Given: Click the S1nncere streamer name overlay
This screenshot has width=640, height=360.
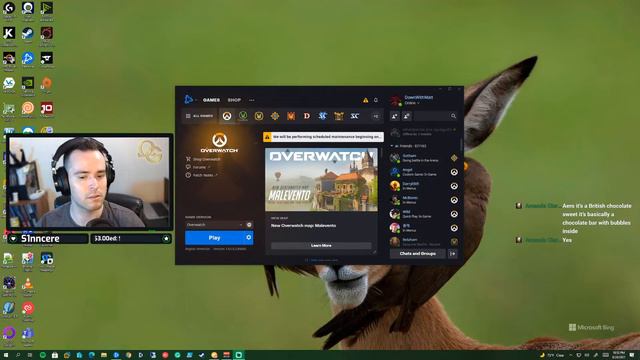Looking at the screenshot, I should [x=40, y=238].
